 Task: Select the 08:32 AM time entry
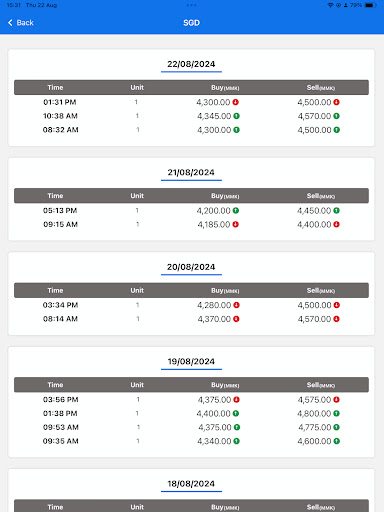coord(61,130)
